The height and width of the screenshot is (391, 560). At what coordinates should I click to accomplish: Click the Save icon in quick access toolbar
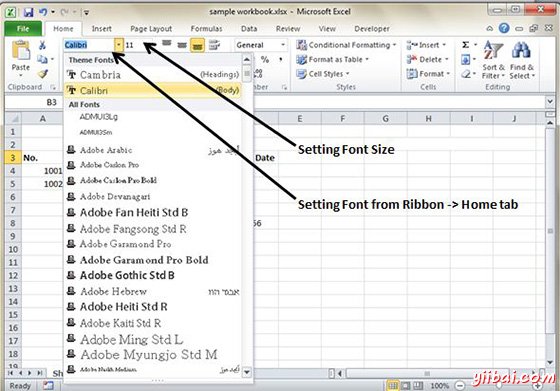[28, 12]
